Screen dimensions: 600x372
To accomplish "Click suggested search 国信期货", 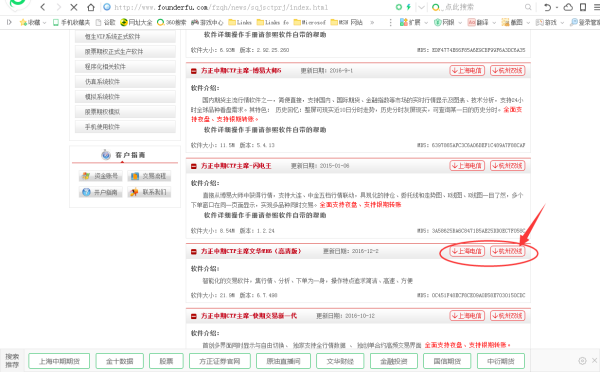I will [447, 361].
